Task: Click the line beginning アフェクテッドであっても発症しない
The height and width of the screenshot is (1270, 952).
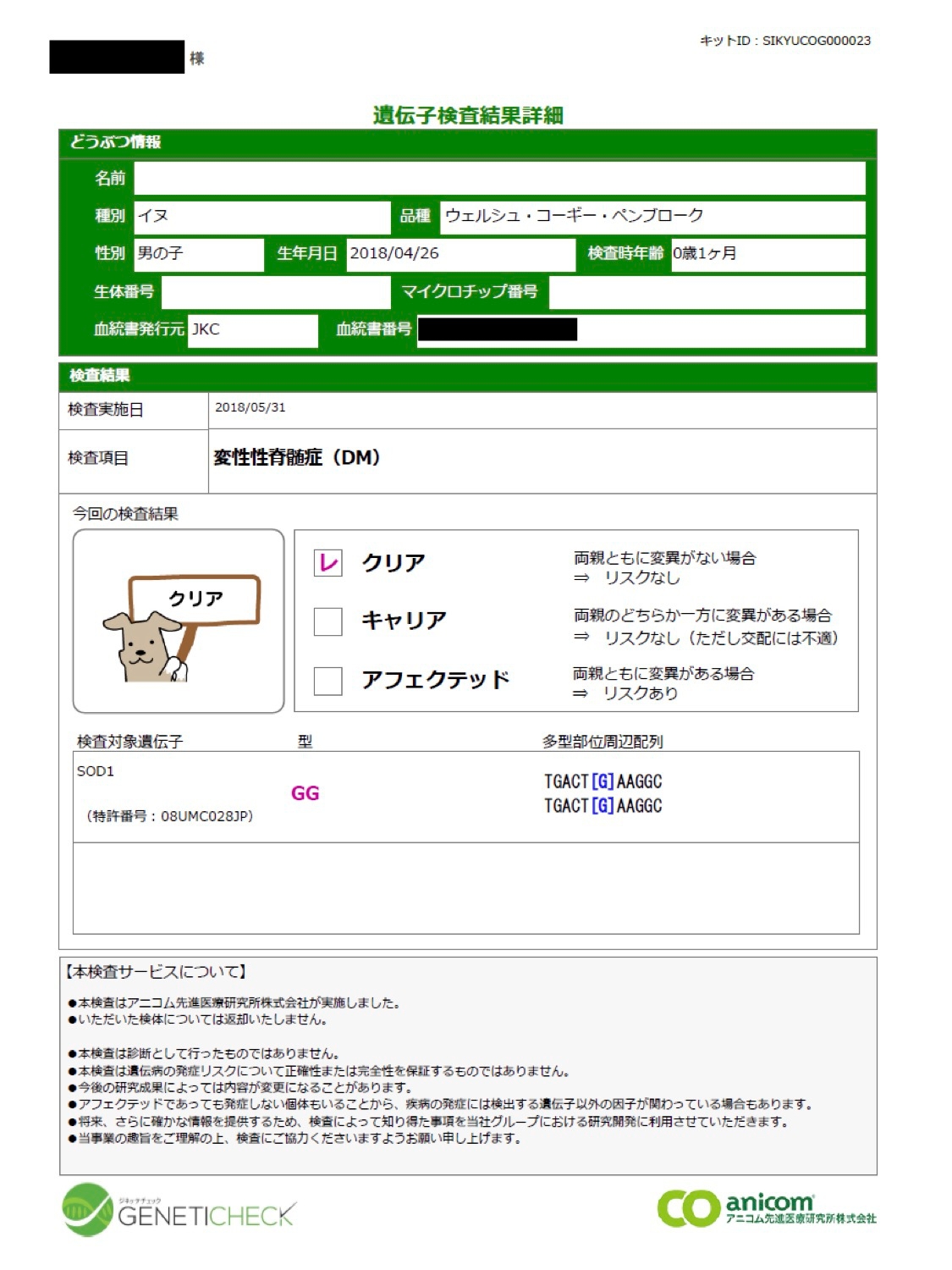Action: tap(440, 1105)
